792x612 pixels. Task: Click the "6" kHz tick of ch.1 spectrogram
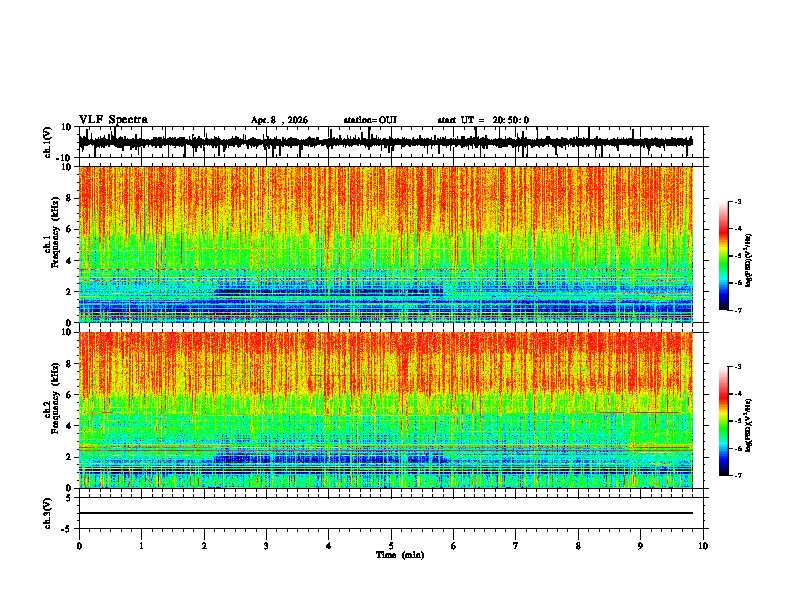point(69,229)
